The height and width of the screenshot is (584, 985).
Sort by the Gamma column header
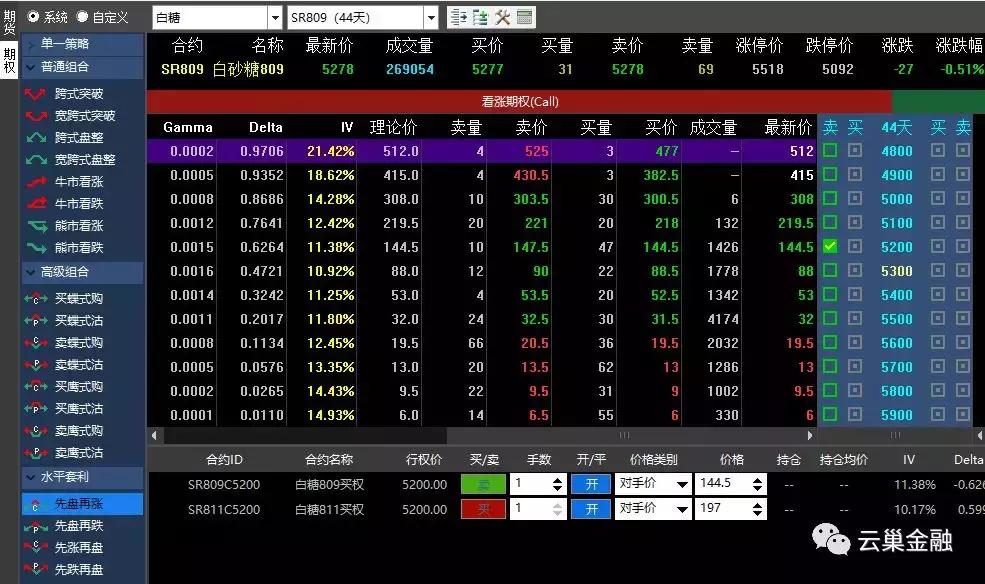187,127
